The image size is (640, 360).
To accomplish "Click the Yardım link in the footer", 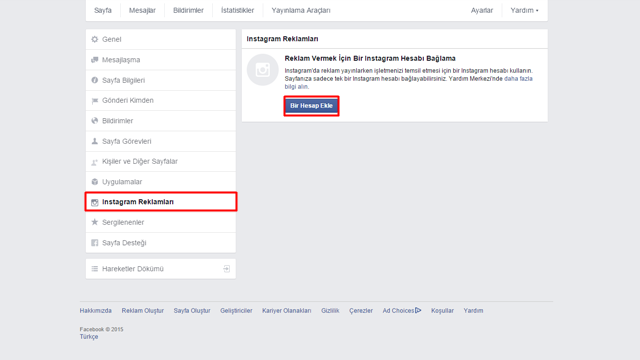I will (473, 311).
